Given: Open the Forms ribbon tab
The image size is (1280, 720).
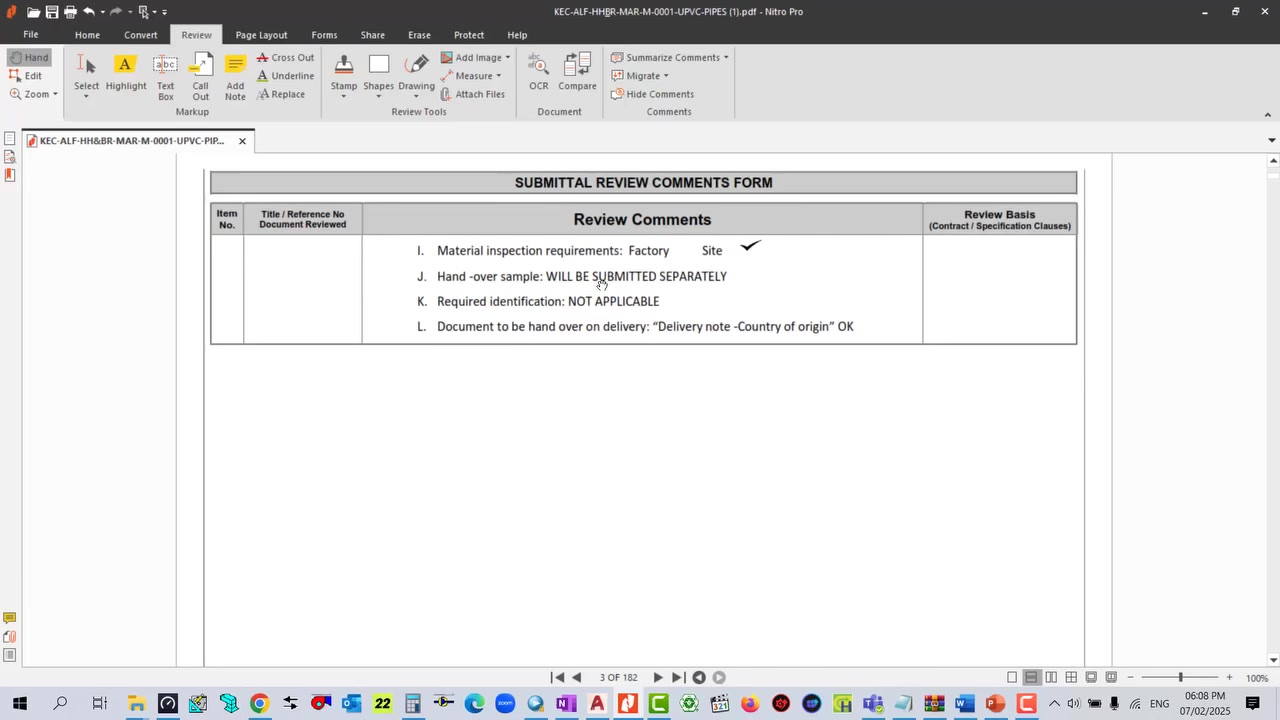Looking at the screenshot, I should tap(324, 35).
